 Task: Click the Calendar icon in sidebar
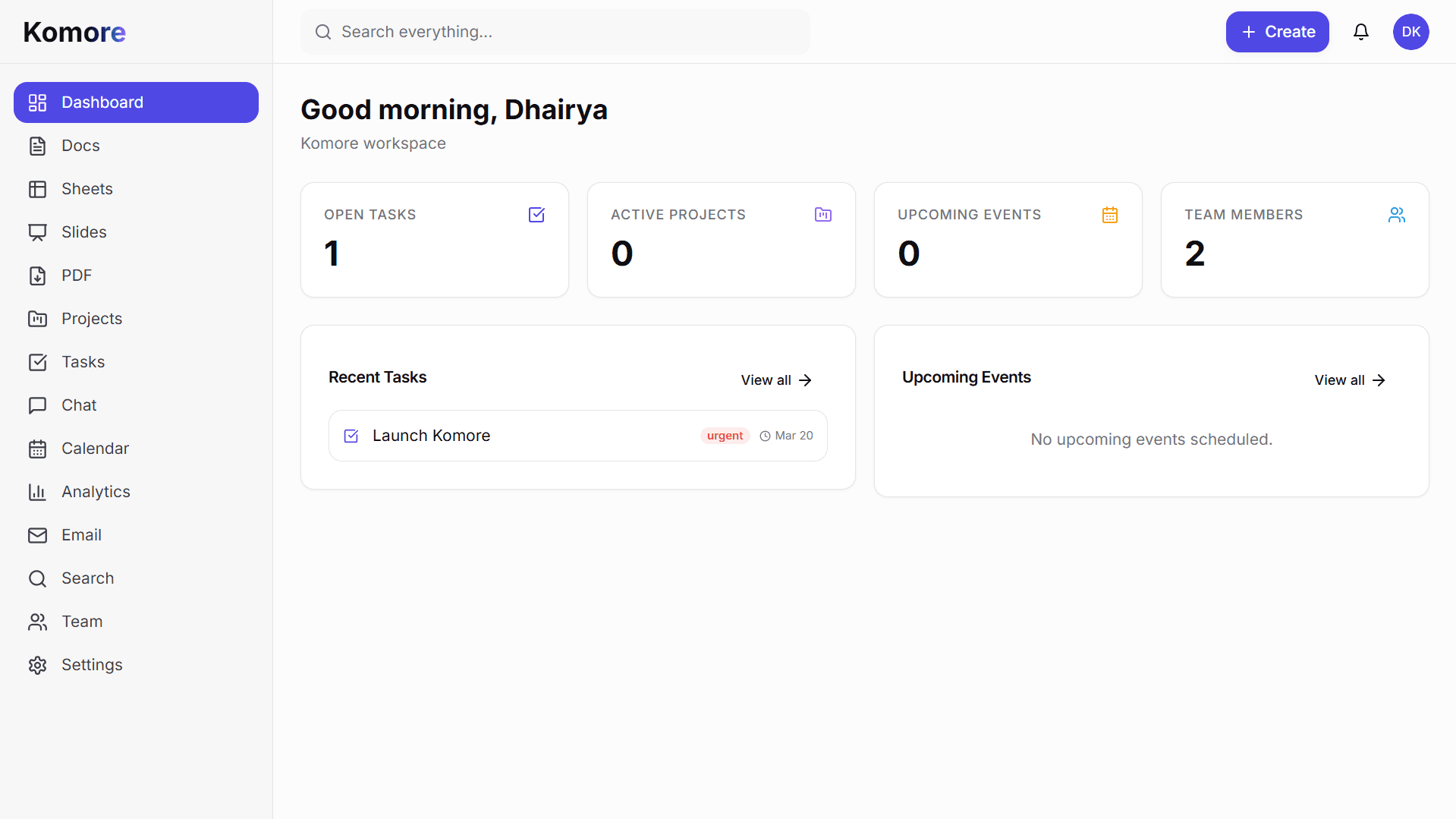38,448
